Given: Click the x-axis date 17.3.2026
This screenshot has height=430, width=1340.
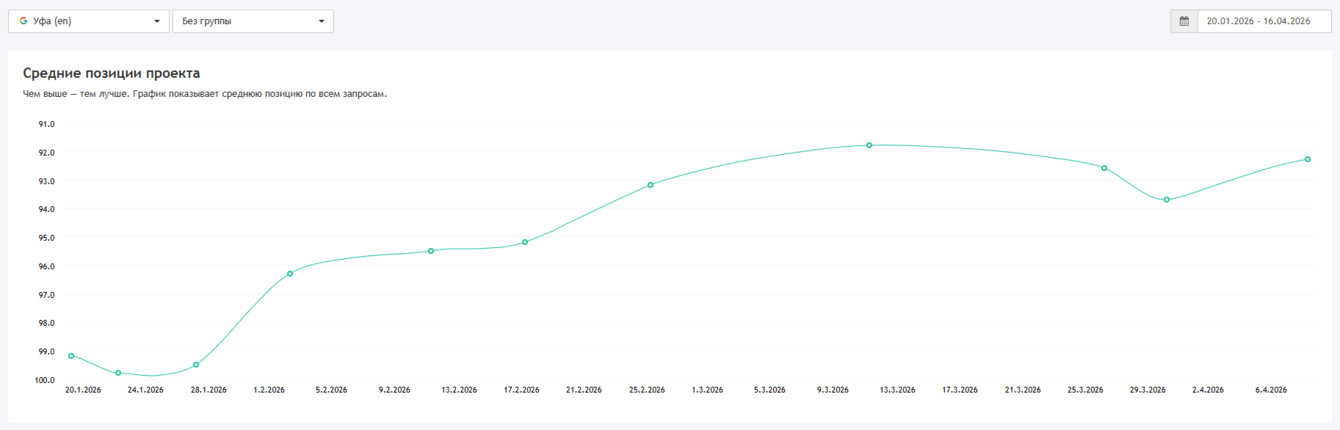Looking at the screenshot, I should (x=959, y=390).
